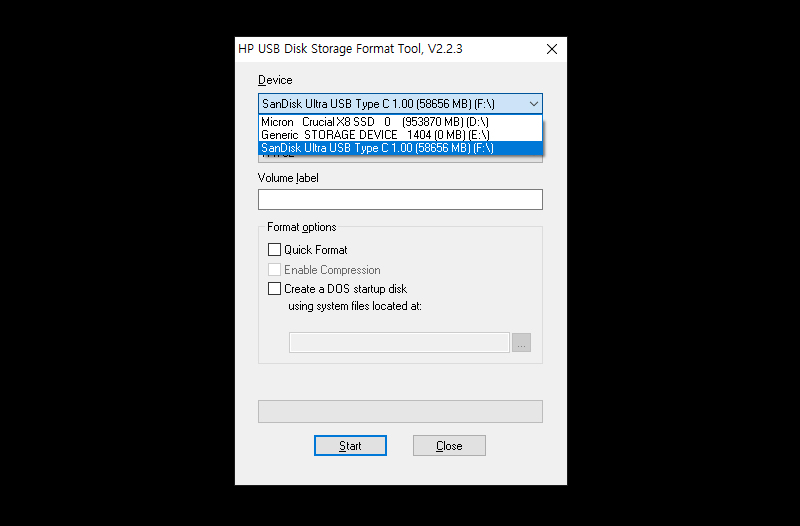
Task: Click the "Format options" group heading
Action: click(302, 227)
